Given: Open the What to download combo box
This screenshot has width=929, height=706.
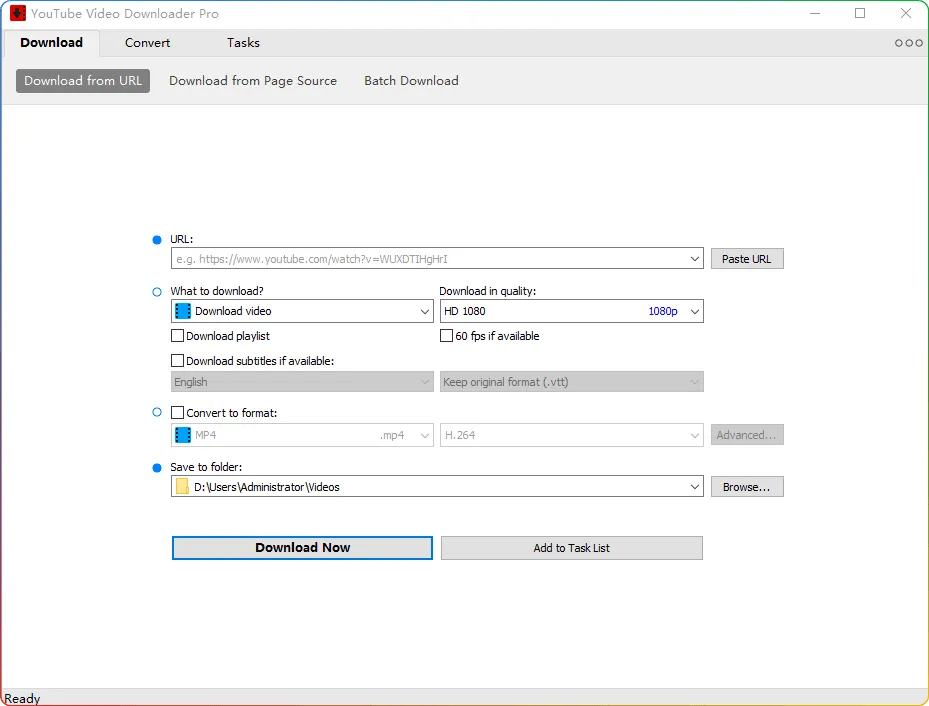Looking at the screenshot, I should 302,311.
